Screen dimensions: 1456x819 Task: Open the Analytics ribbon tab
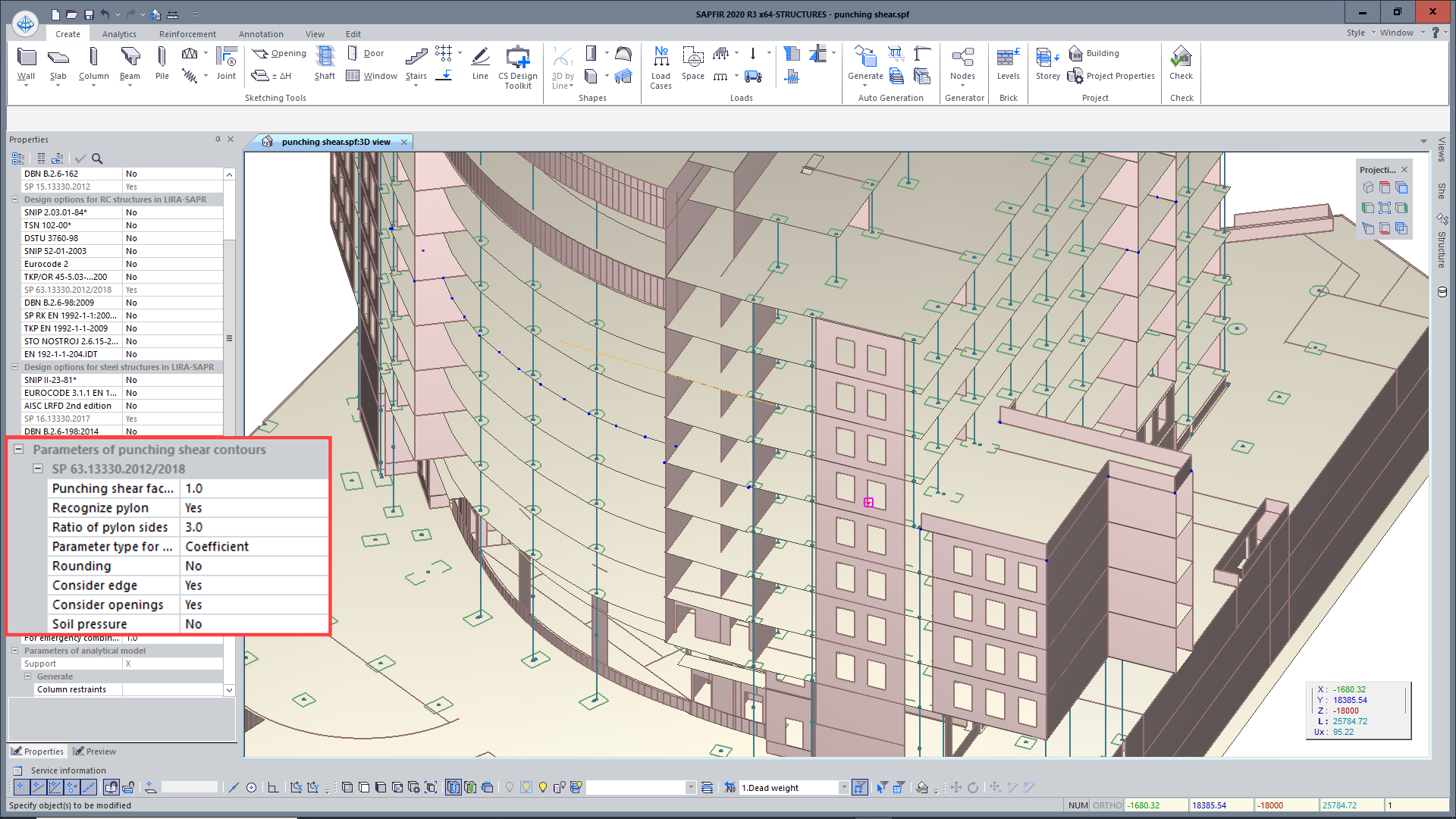(119, 34)
